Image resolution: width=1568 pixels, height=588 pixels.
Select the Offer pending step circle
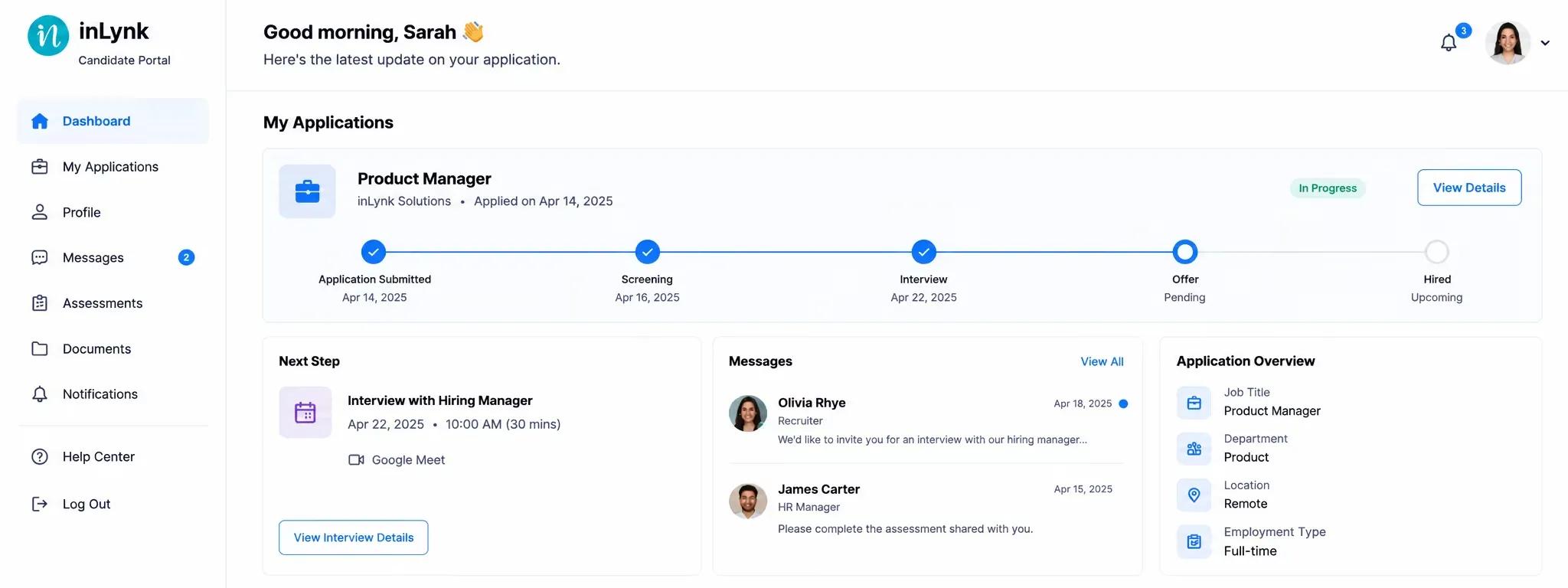coord(1185,252)
